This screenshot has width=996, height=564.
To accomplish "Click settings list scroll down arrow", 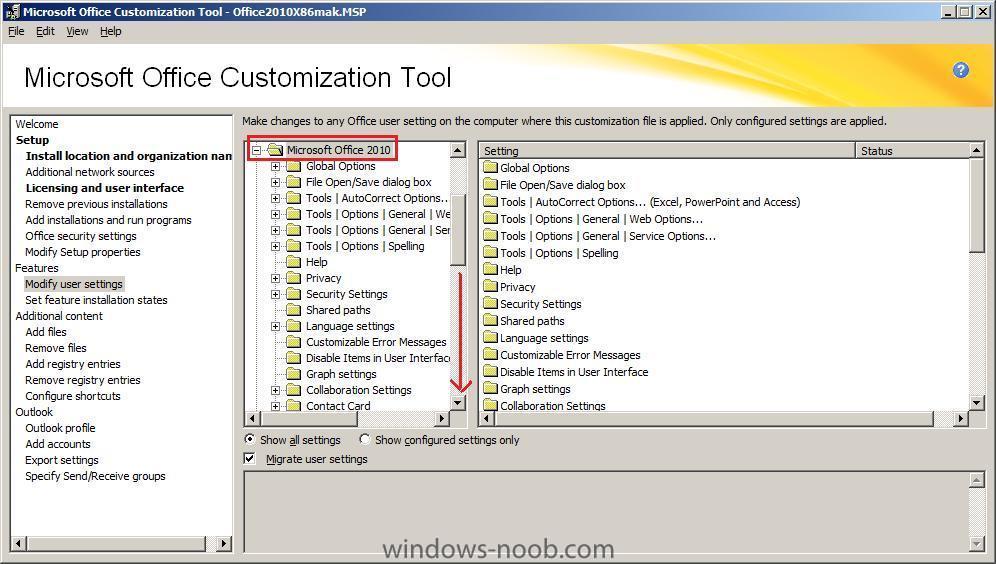I will coord(977,403).
